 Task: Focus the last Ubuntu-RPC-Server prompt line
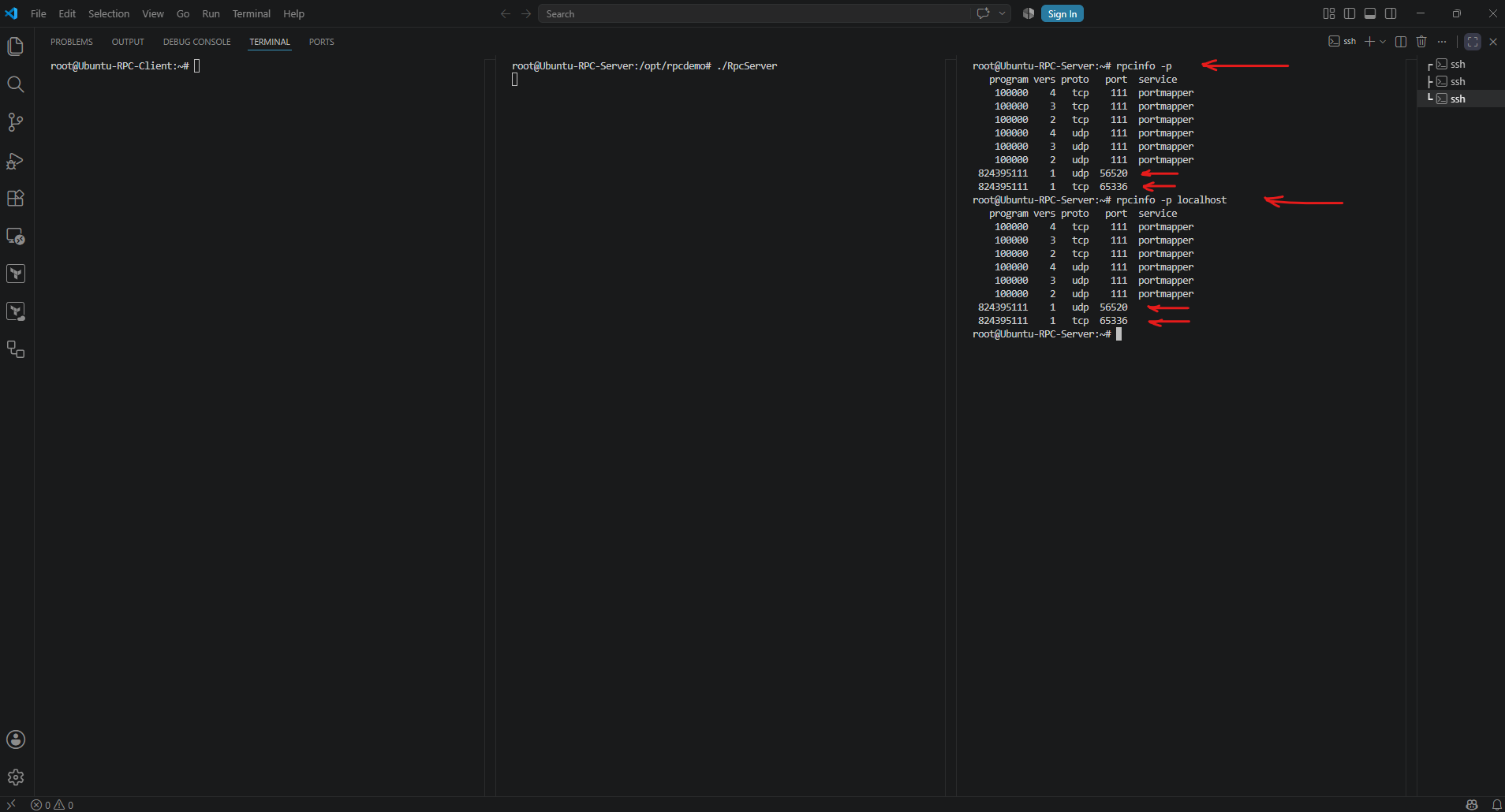1047,334
